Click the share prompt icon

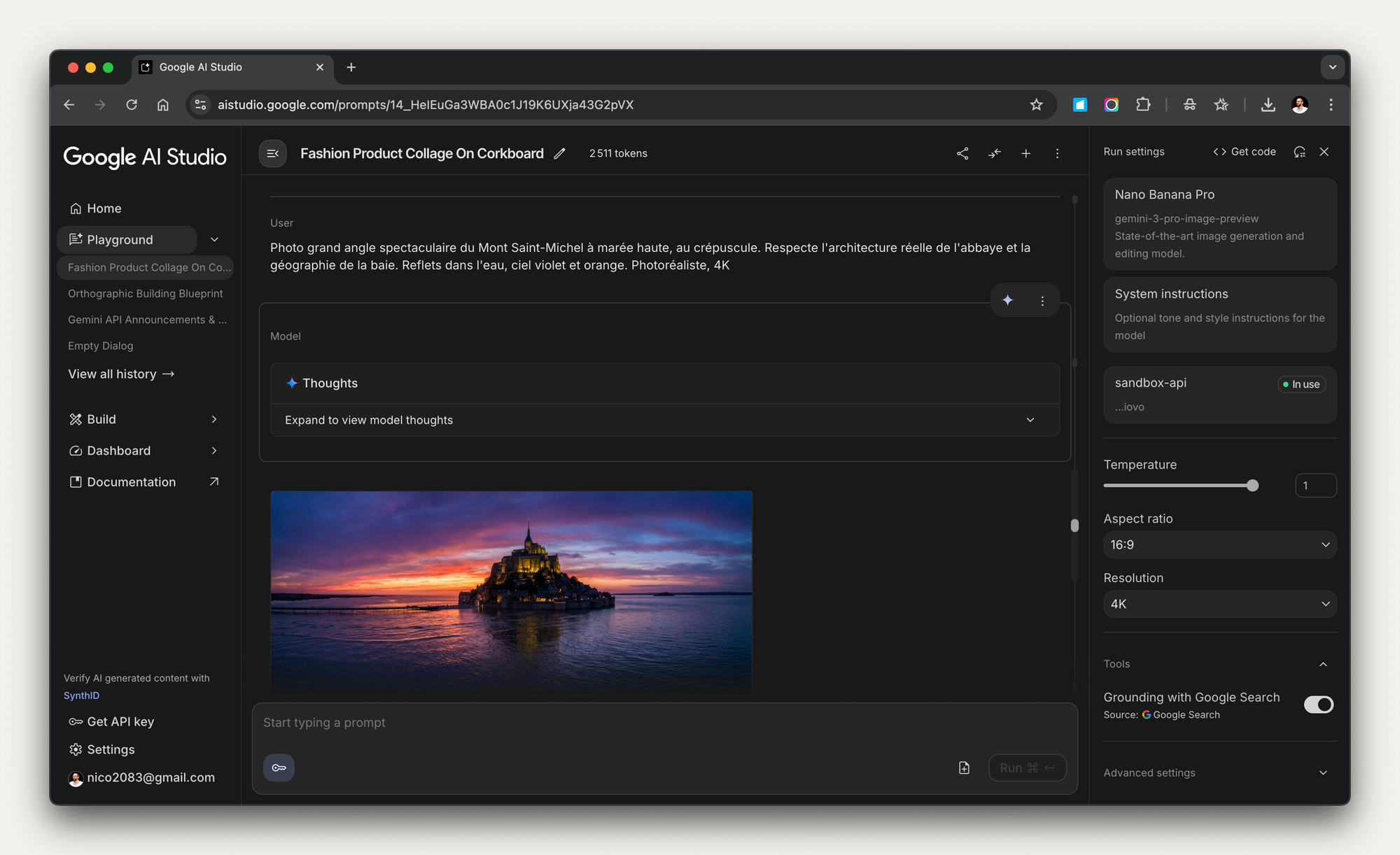[962, 153]
